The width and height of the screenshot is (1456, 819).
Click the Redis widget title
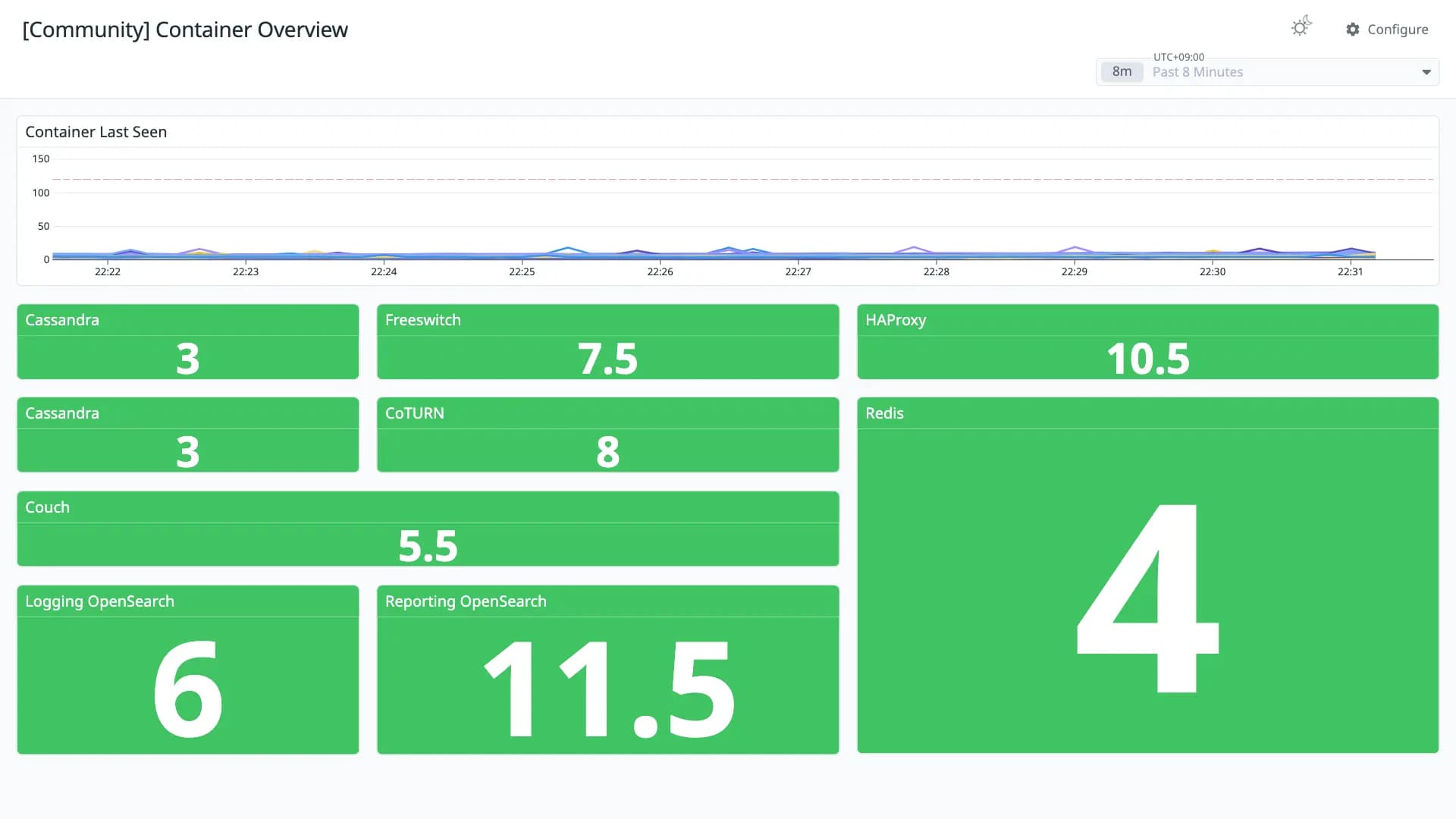884,413
